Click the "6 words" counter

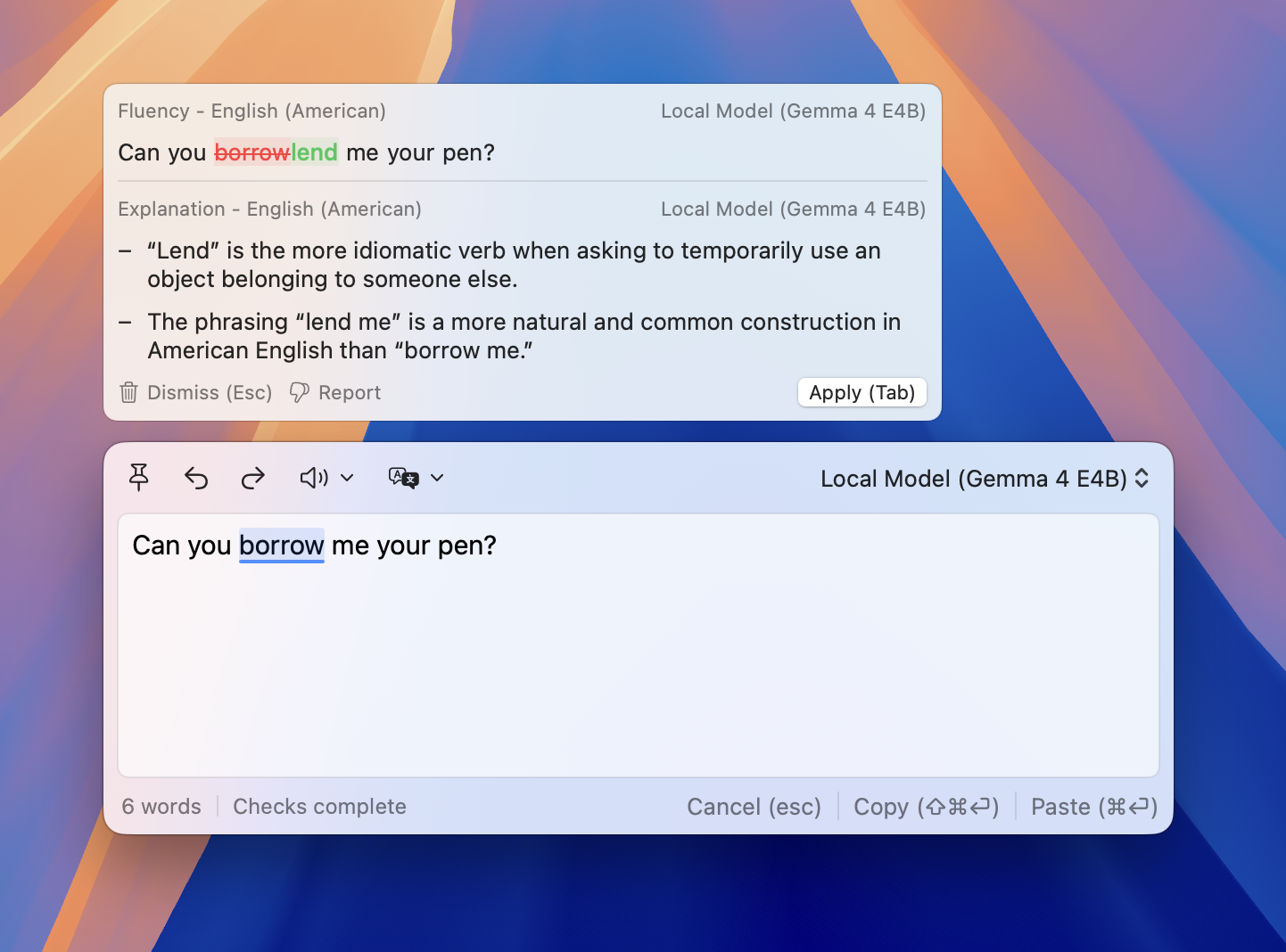[x=161, y=807]
